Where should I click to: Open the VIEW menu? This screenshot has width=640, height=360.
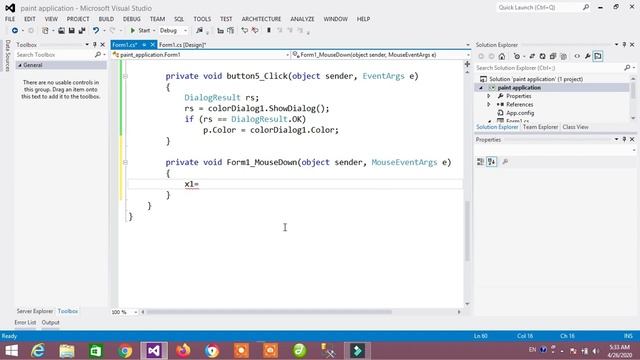(51, 19)
